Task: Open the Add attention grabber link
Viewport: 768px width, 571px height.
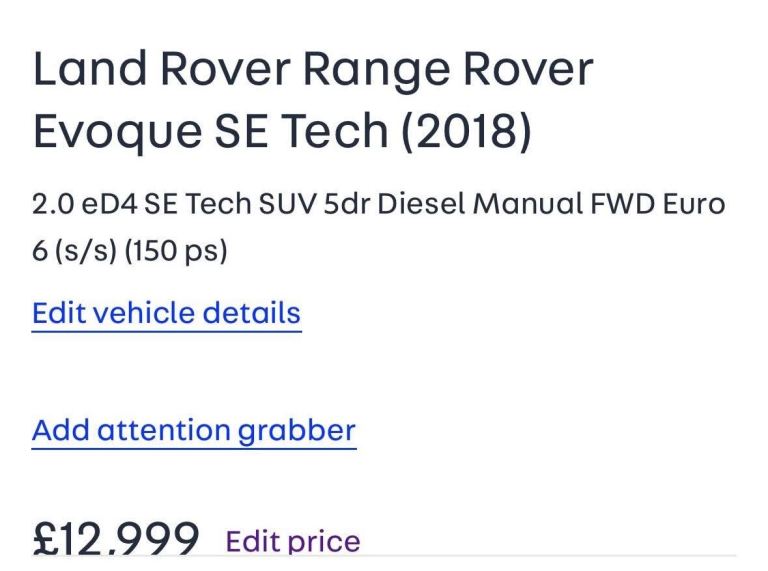Action: [x=194, y=430]
